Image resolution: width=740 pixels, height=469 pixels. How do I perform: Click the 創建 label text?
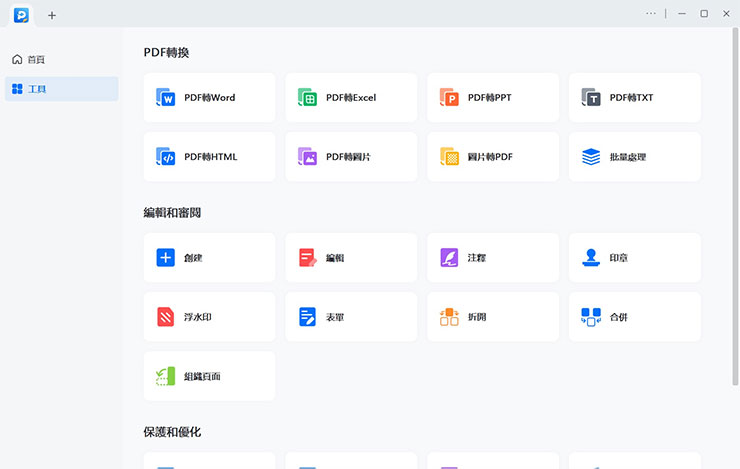click(193, 258)
